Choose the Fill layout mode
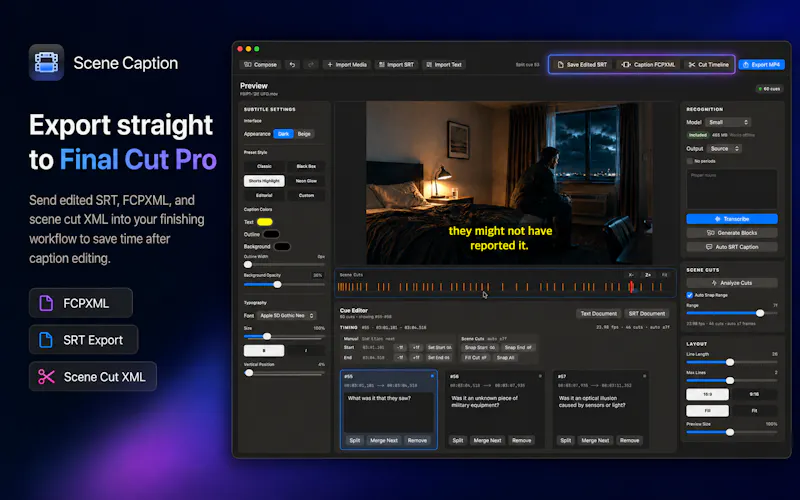800x500 pixels. (707, 410)
